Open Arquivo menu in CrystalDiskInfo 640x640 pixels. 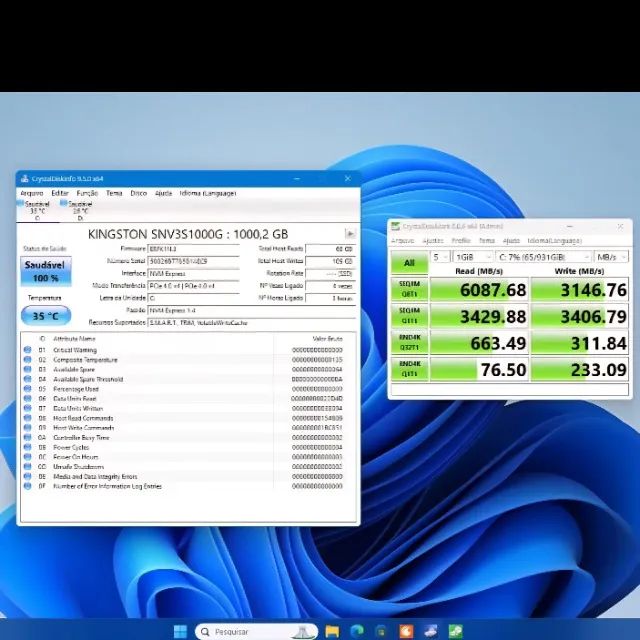pos(32,193)
